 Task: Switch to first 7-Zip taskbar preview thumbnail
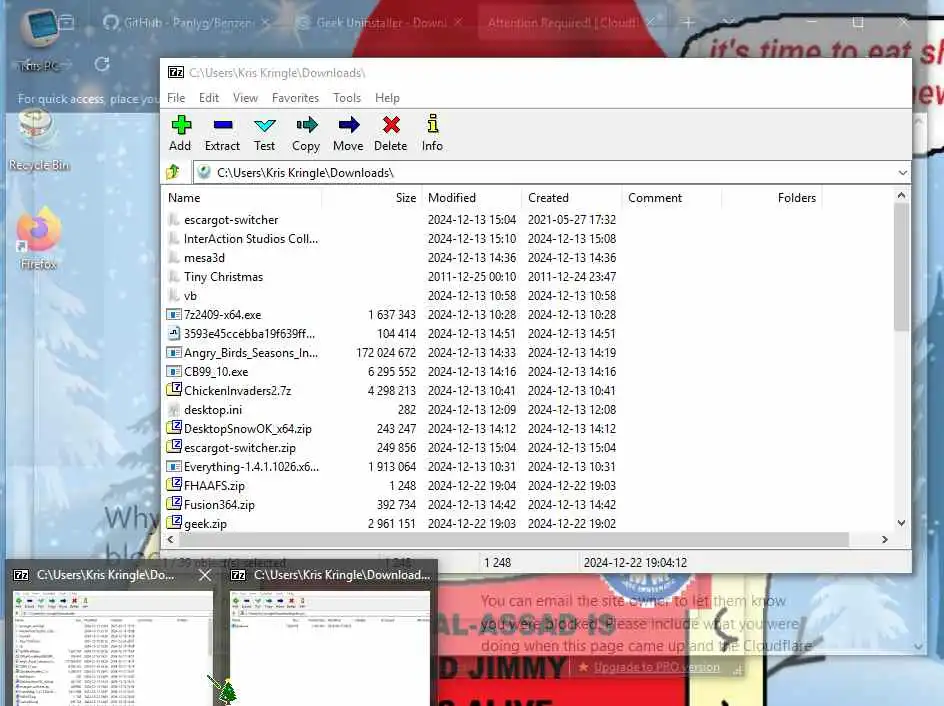tap(113, 647)
